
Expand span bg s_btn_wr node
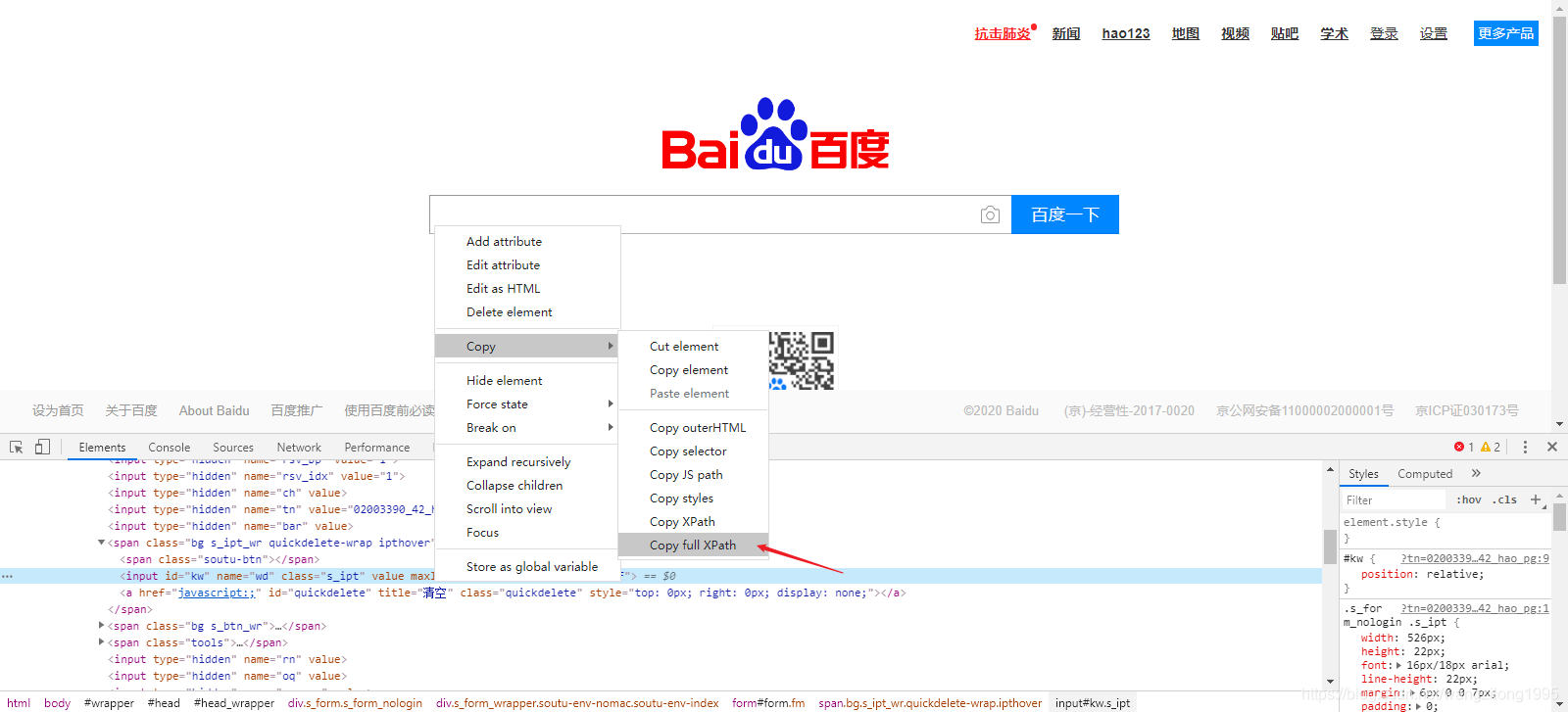pyautogui.click(x=101, y=626)
